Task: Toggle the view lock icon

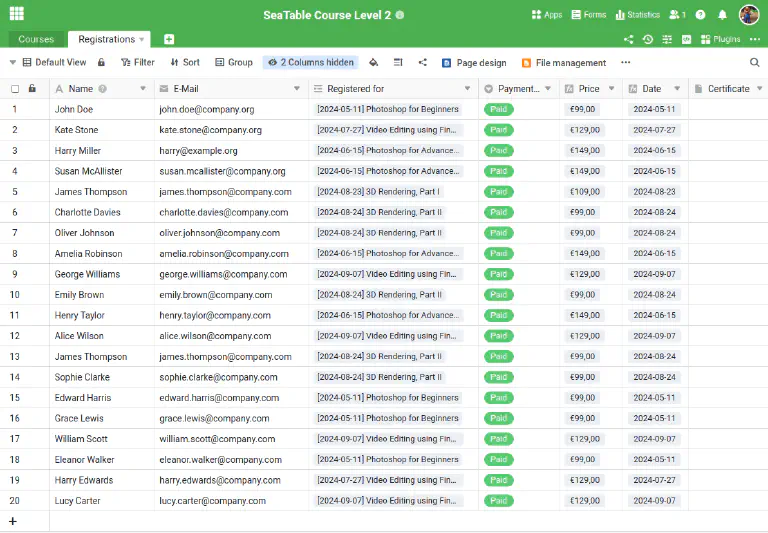Action: click(x=101, y=62)
